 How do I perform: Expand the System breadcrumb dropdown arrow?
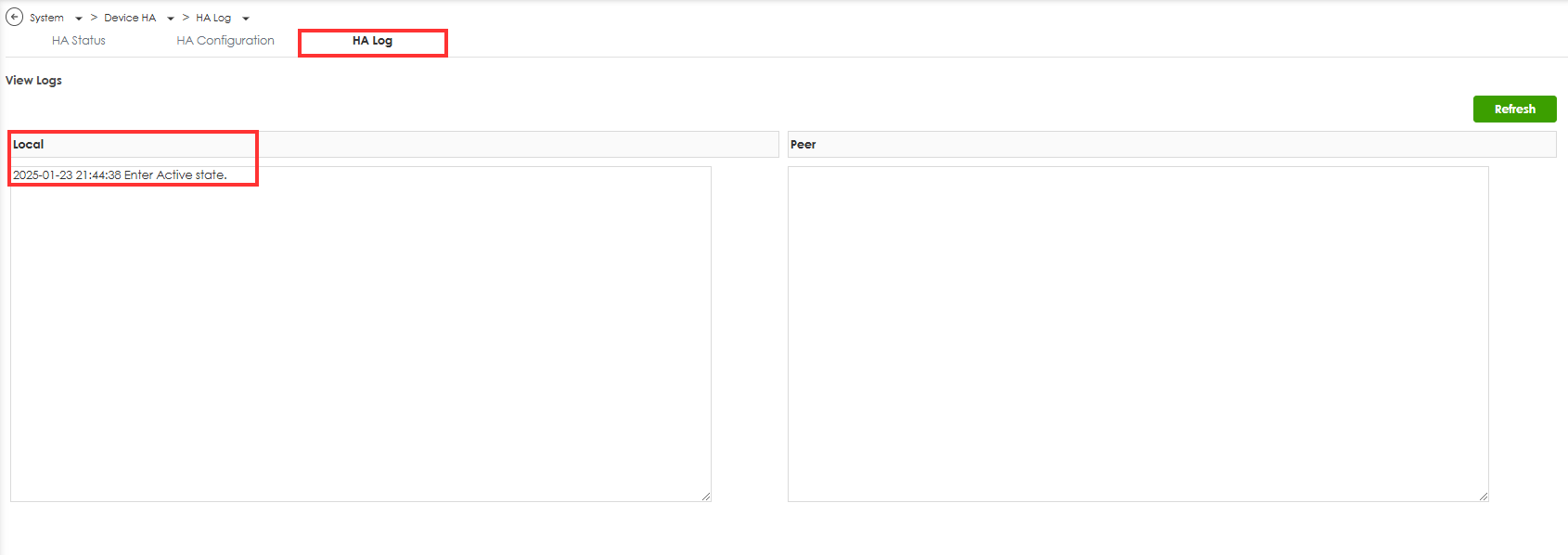coord(79,19)
